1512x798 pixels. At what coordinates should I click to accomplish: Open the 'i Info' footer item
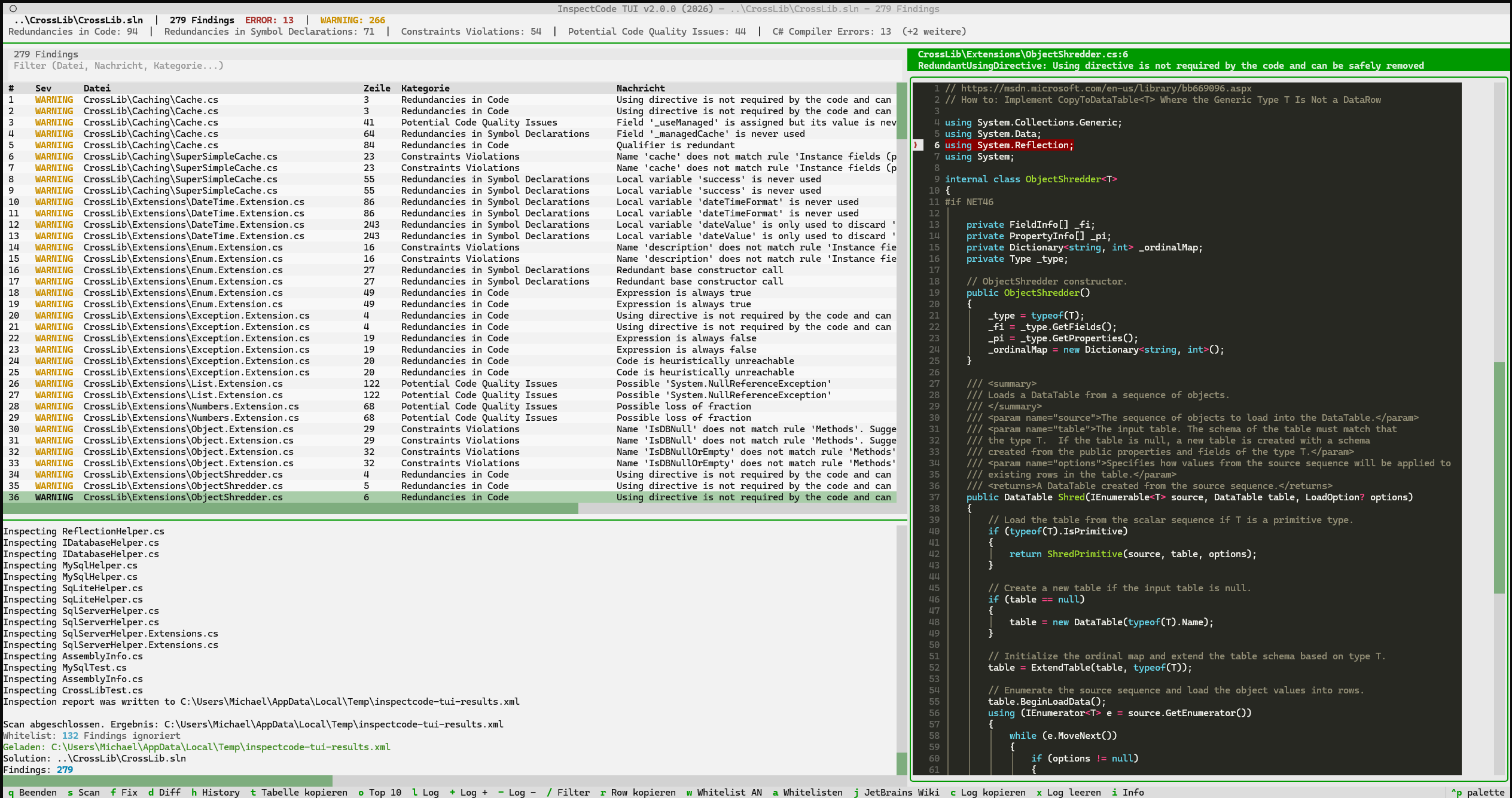point(1128,792)
